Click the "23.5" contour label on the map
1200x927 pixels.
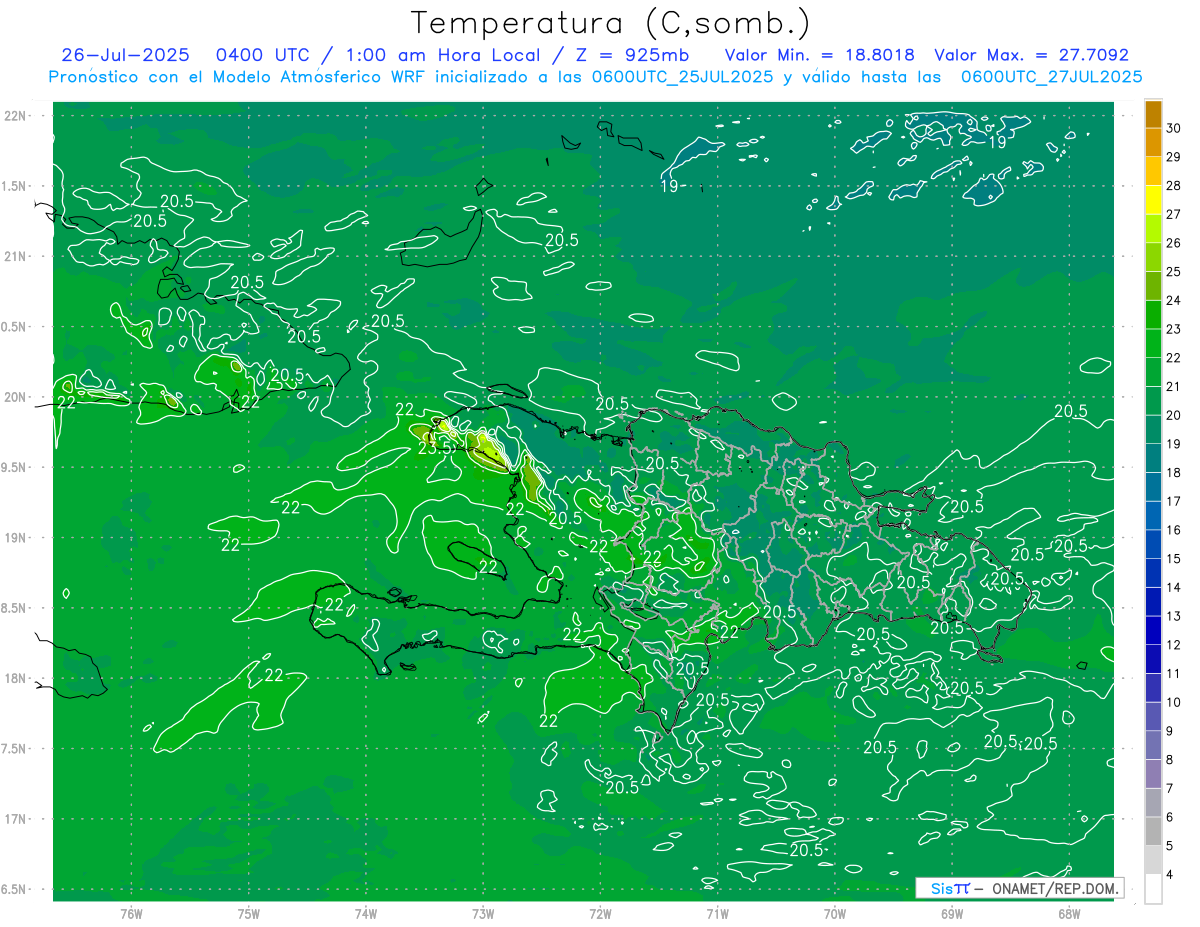click(x=434, y=448)
